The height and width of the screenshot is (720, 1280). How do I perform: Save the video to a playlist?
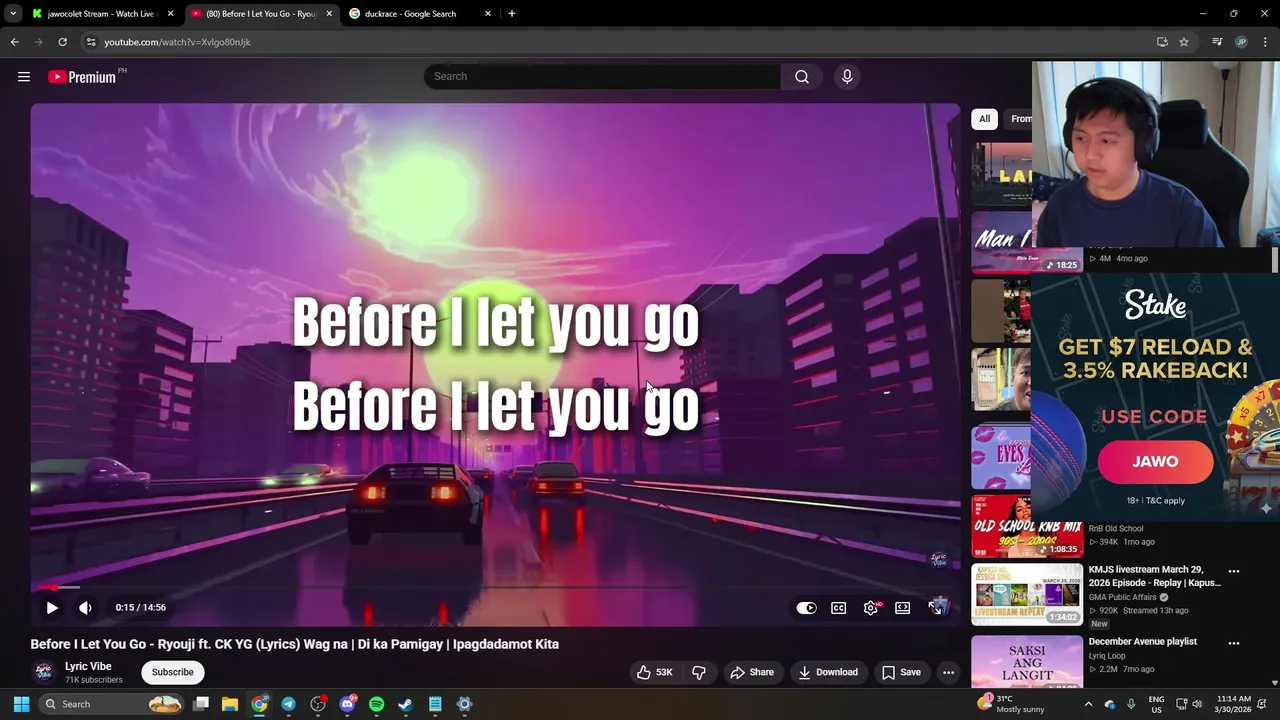[x=901, y=672]
